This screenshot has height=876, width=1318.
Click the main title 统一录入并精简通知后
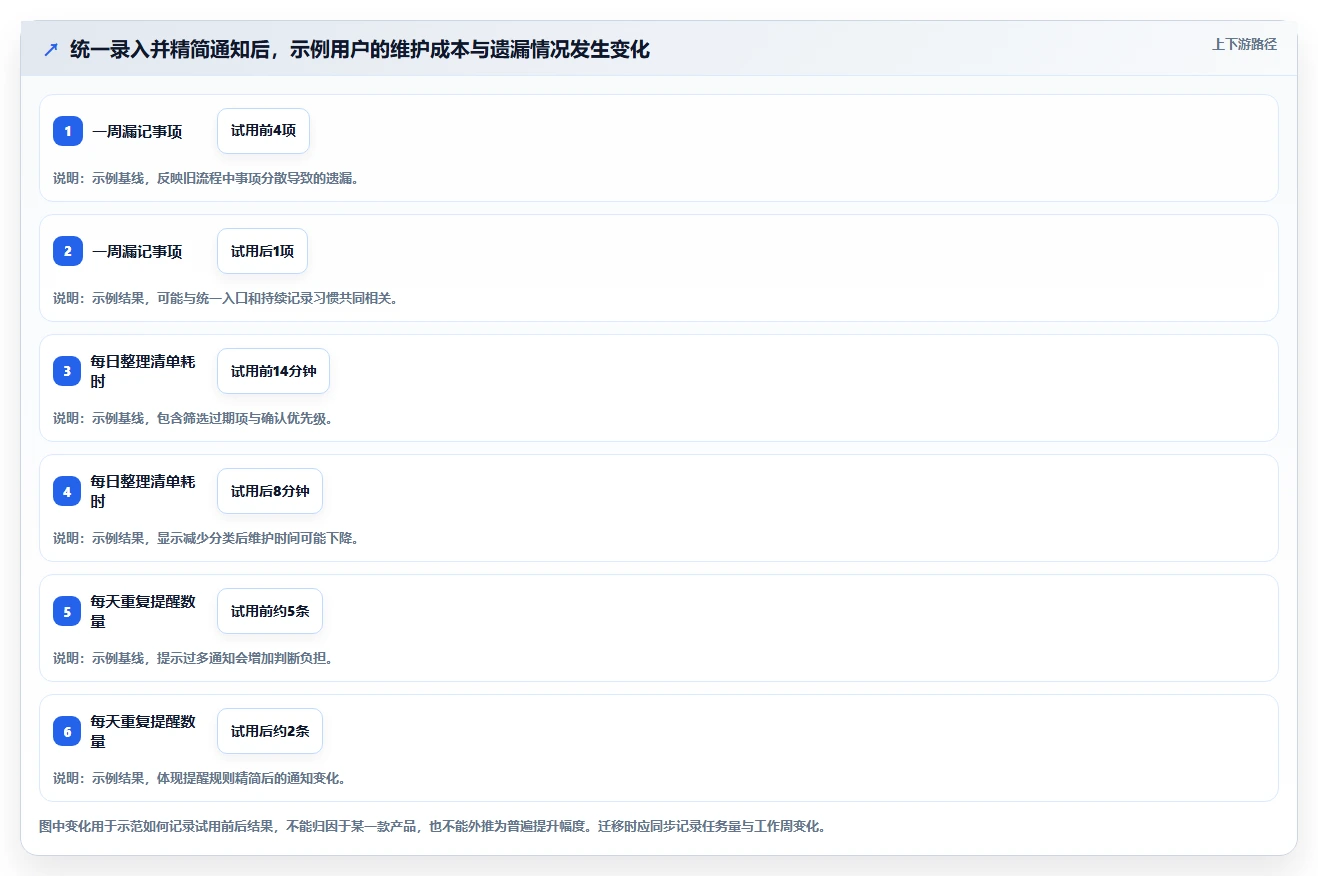pyautogui.click(x=360, y=49)
